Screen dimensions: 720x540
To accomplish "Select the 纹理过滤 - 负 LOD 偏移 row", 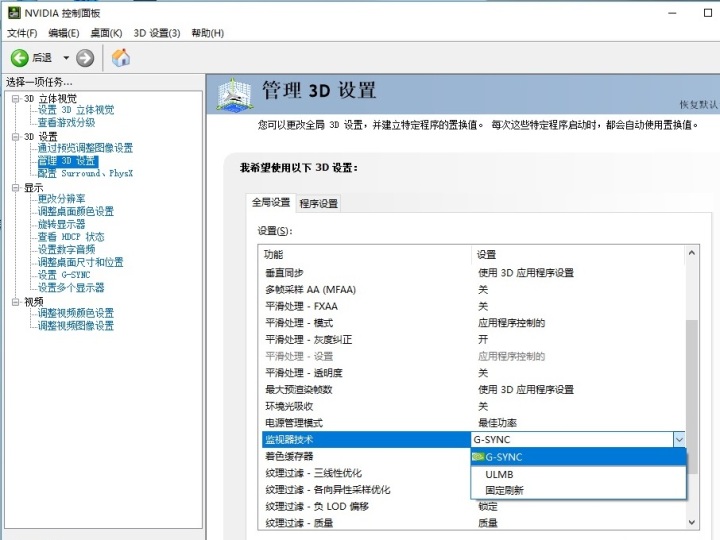I will (x=473, y=506).
